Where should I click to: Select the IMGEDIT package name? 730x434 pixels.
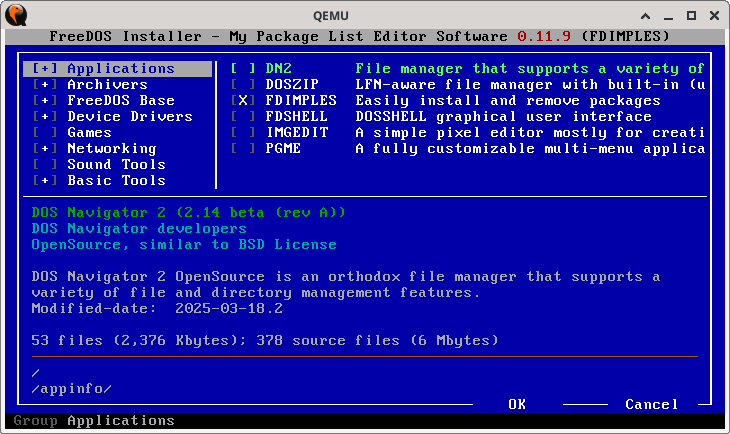click(297, 132)
